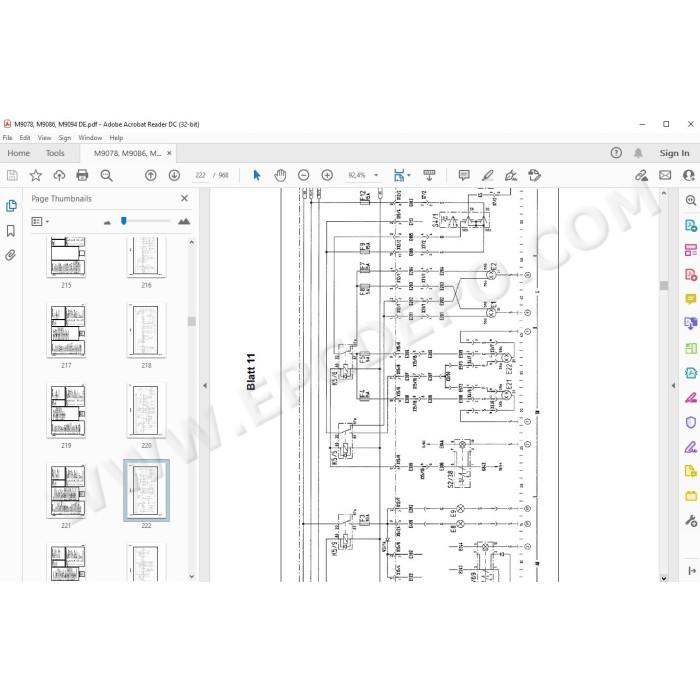Image resolution: width=700 pixels, height=700 pixels.
Task: Go to next page arrow
Action: (174, 175)
